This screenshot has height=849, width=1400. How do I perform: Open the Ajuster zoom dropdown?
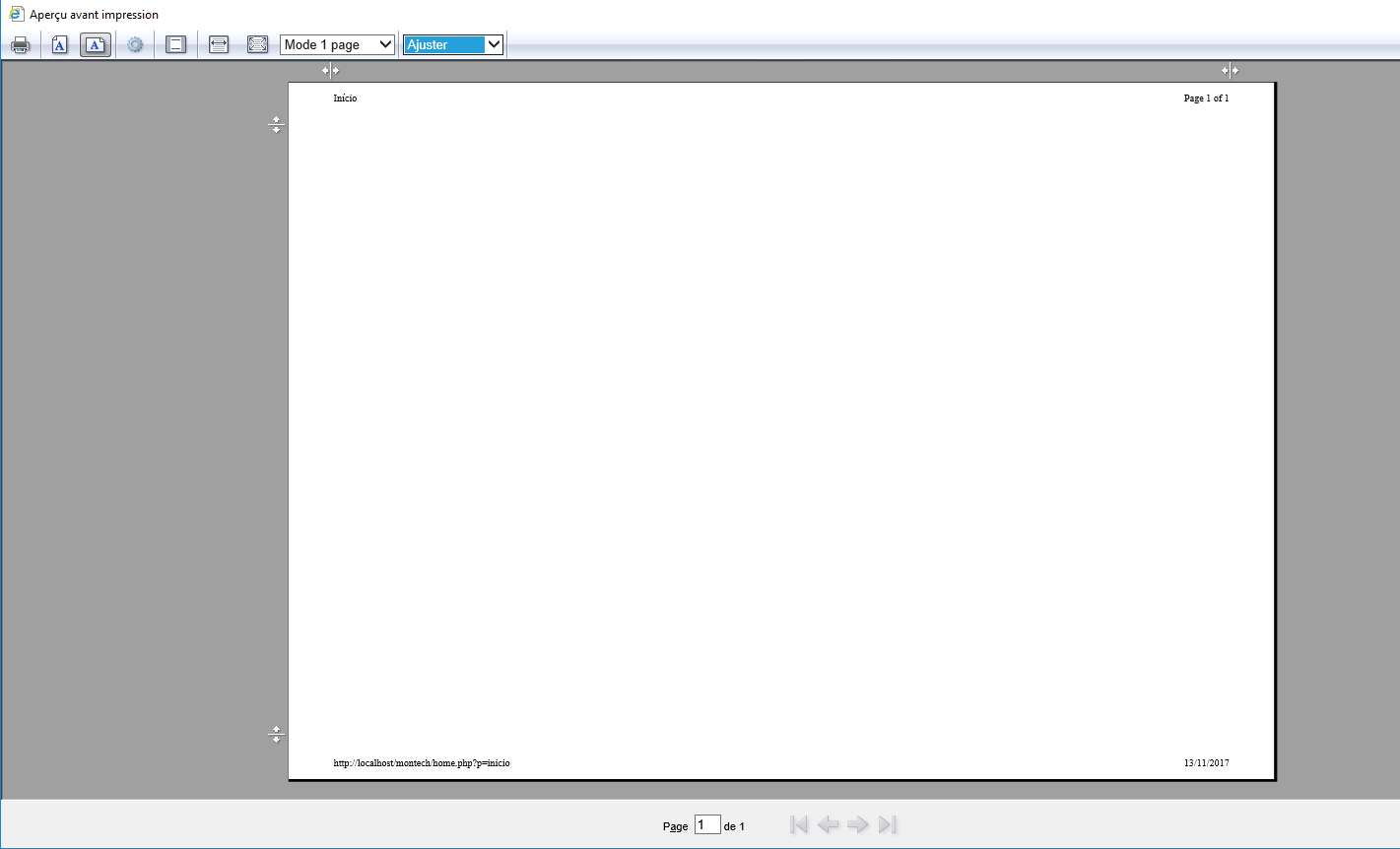pyautogui.click(x=453, y=44)
